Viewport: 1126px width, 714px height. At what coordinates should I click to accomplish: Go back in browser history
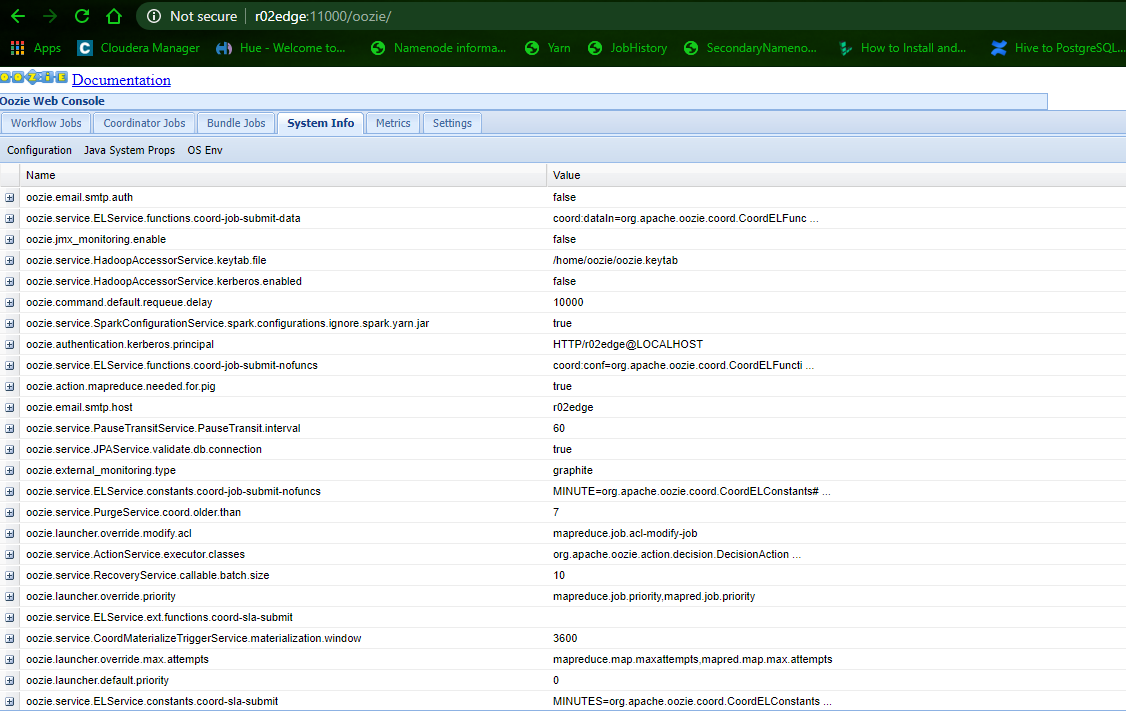[18, 16]
